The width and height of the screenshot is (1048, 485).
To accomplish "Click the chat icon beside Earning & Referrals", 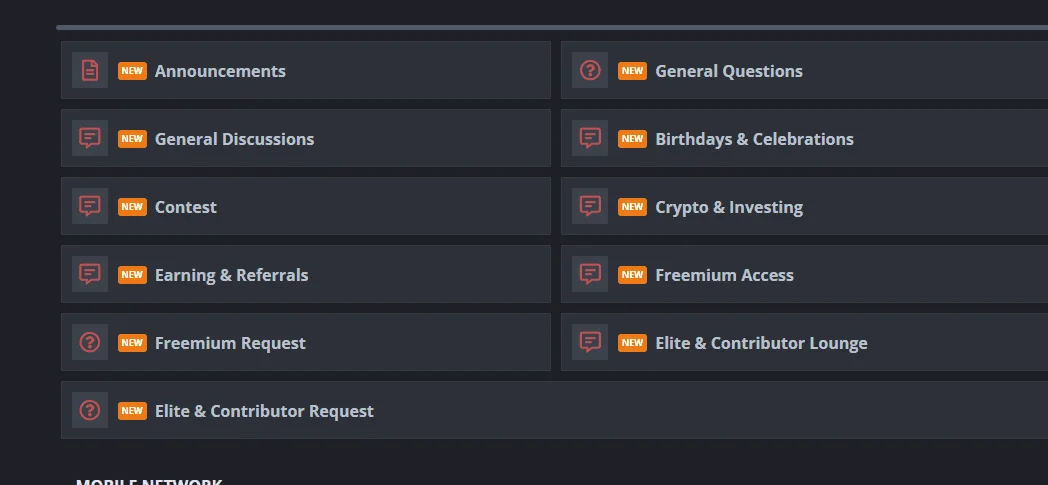I will [90, 274].
